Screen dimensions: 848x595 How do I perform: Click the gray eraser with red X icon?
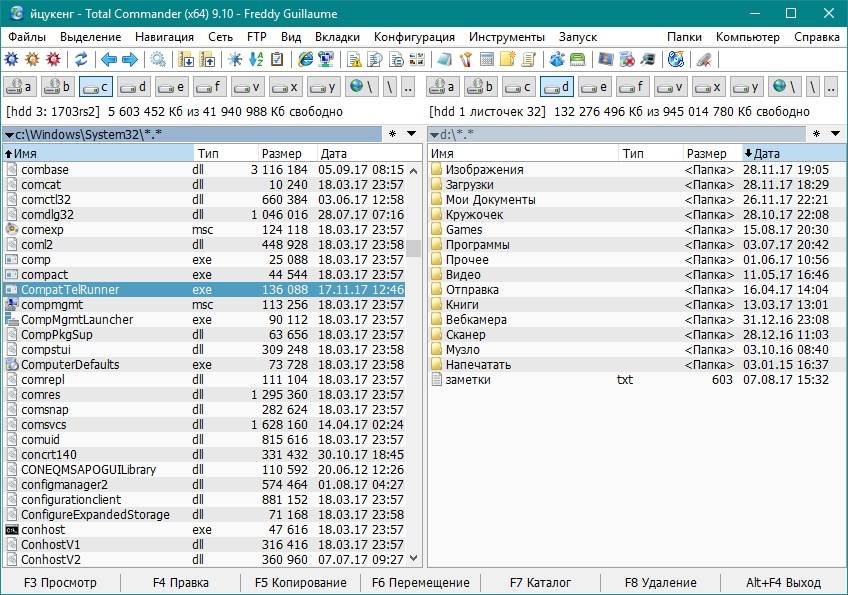coord(704,59)
